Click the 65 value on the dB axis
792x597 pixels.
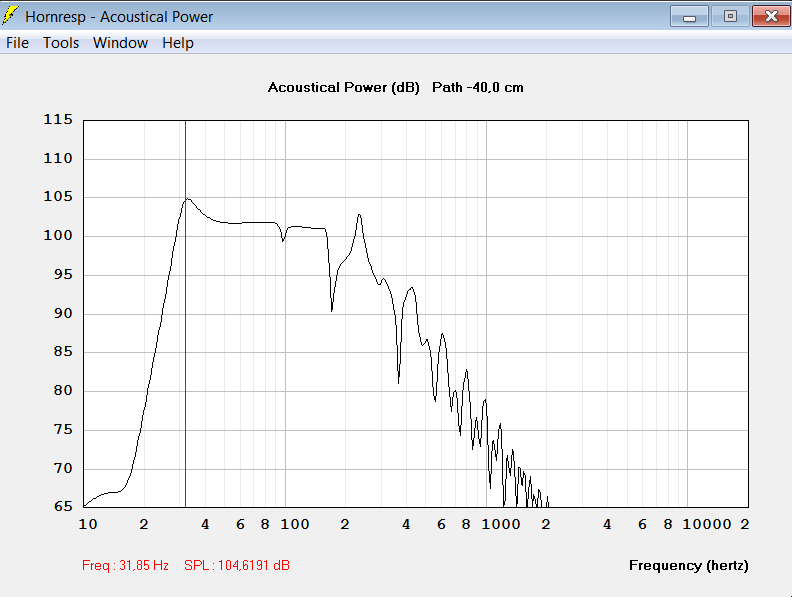pos(63,506)
